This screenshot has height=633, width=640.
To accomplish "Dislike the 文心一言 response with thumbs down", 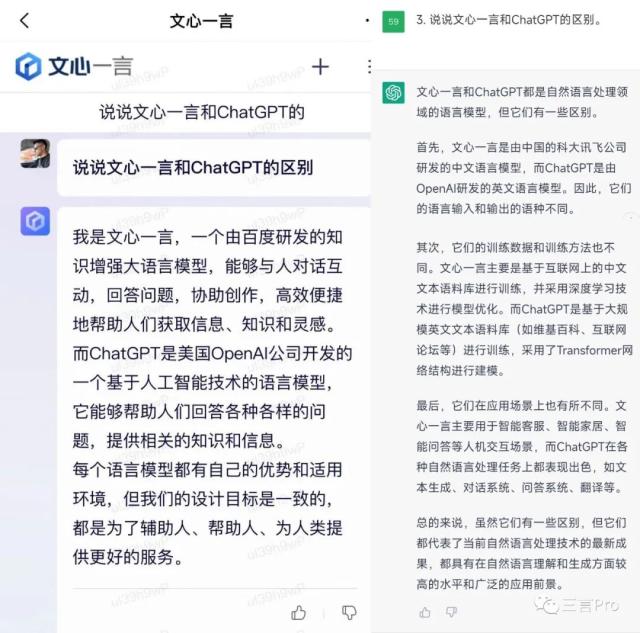I will pos(349,612).
